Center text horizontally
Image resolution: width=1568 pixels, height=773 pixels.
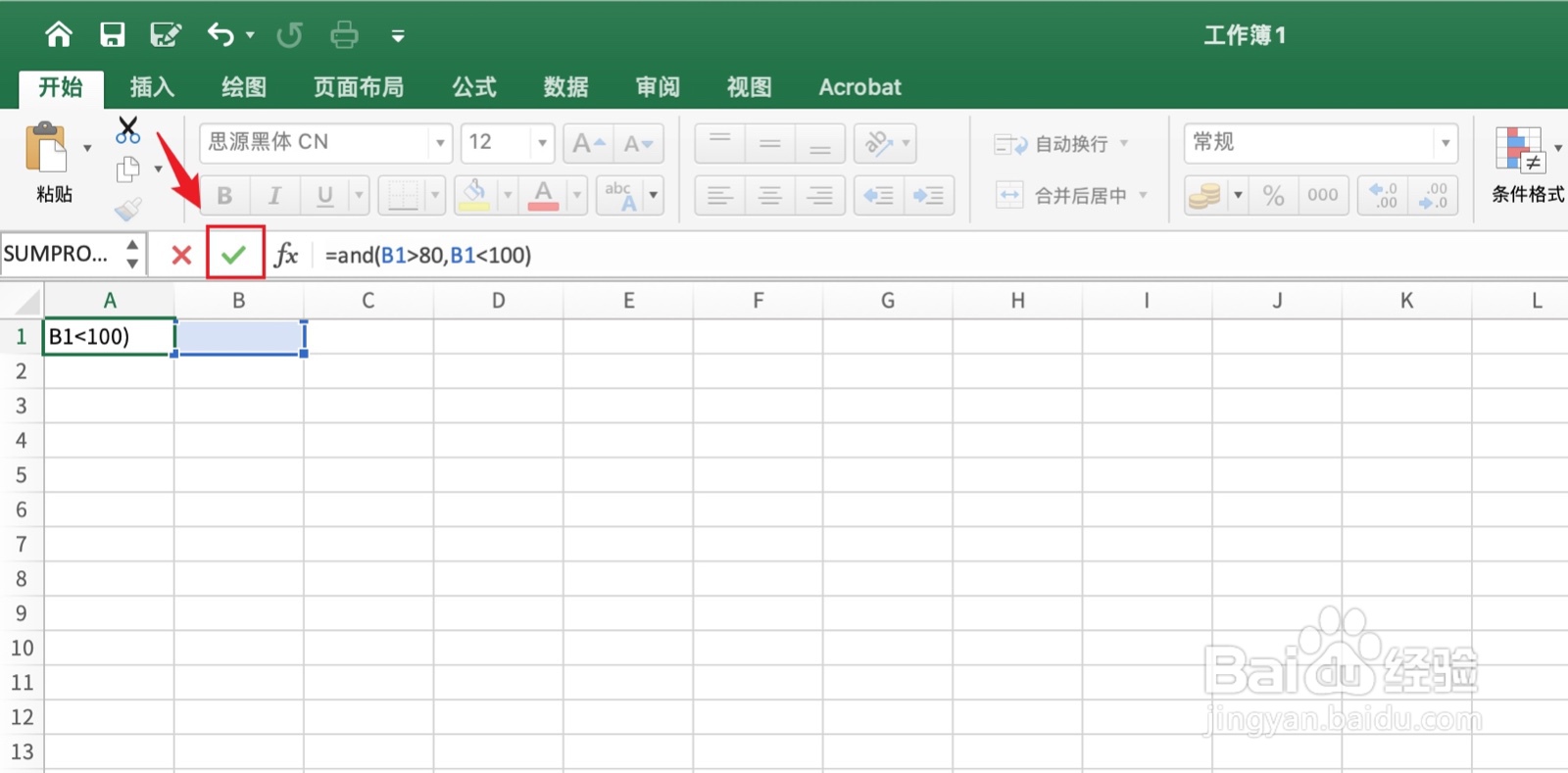pos(770,196)
